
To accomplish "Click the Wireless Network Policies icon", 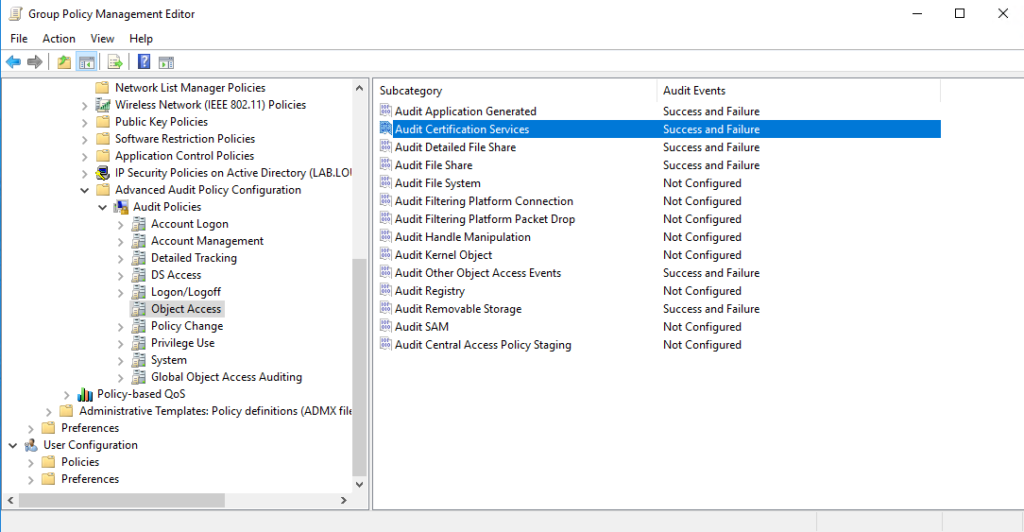I will click(103, 104).
